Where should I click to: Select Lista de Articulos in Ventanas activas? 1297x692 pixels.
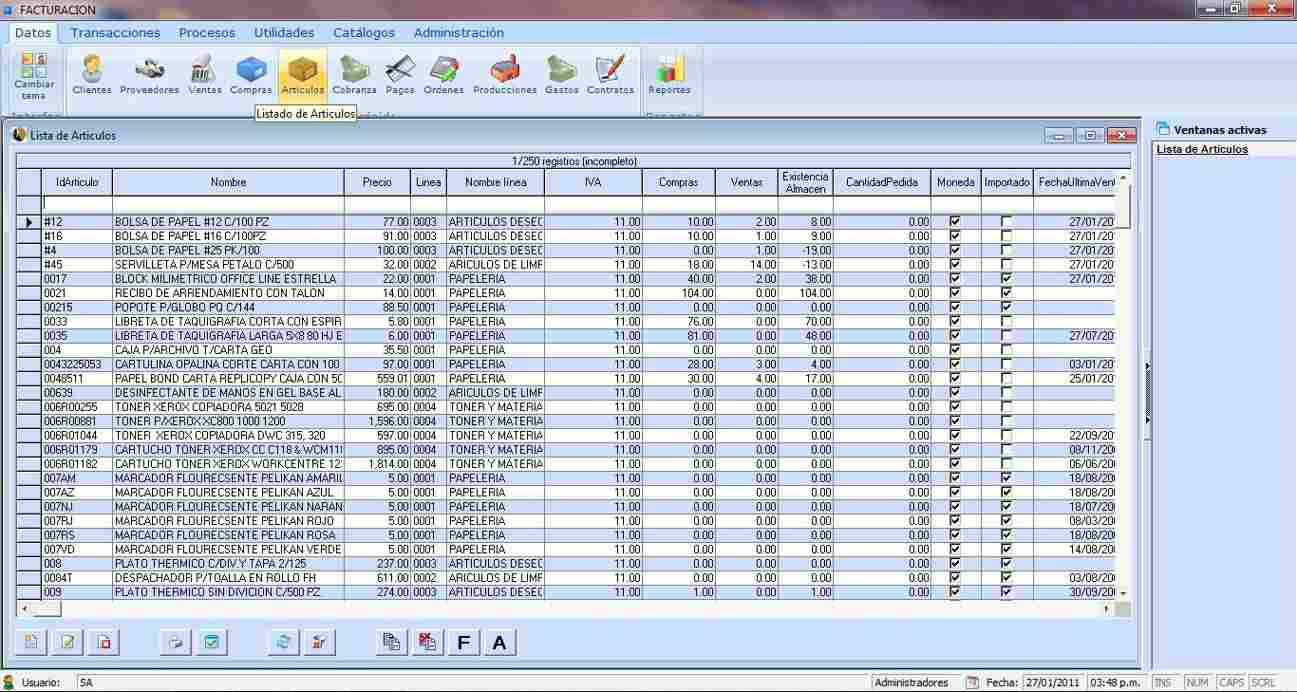1202,149
